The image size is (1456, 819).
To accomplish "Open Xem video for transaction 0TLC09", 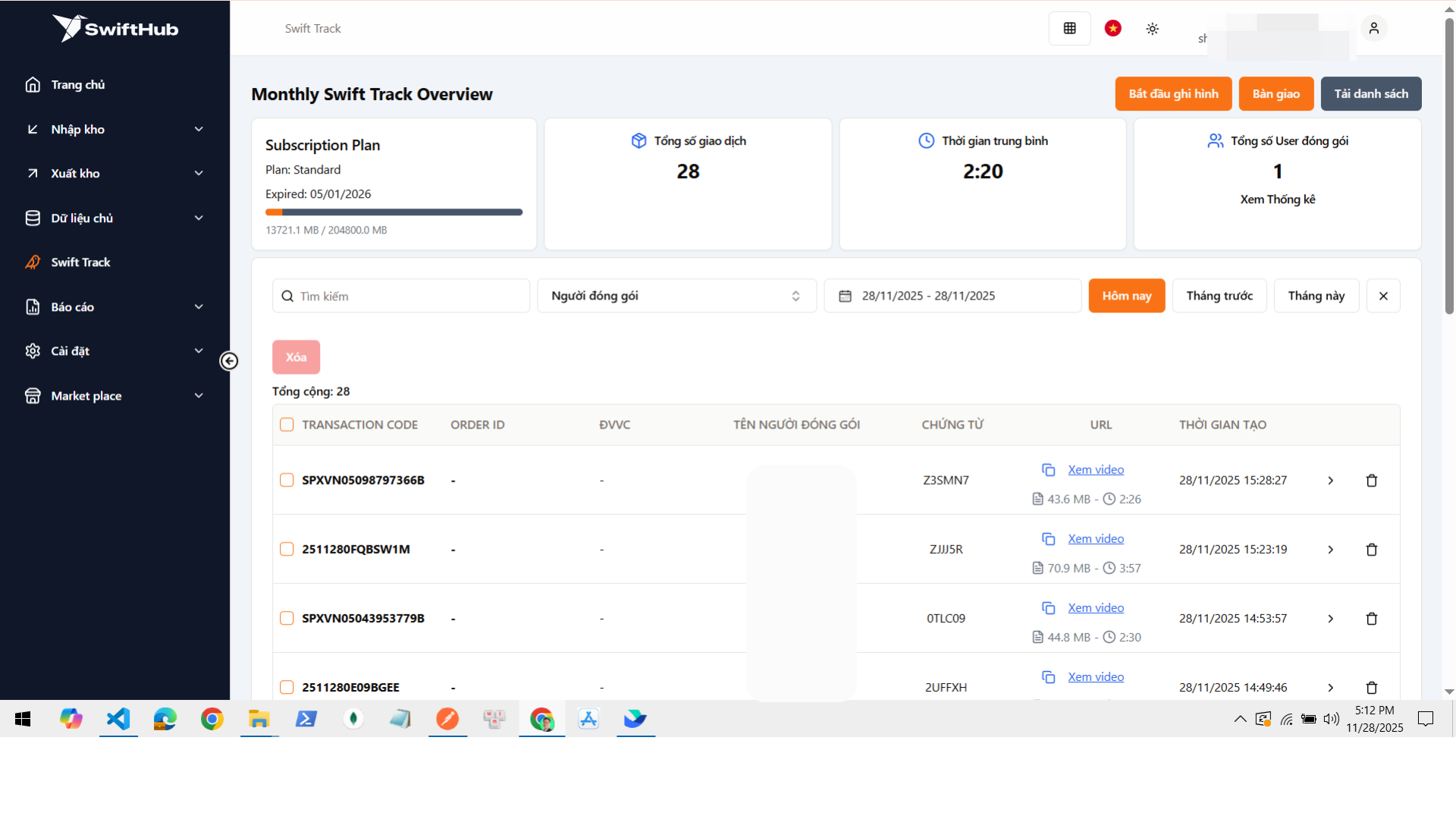I will click(1095, 607).
